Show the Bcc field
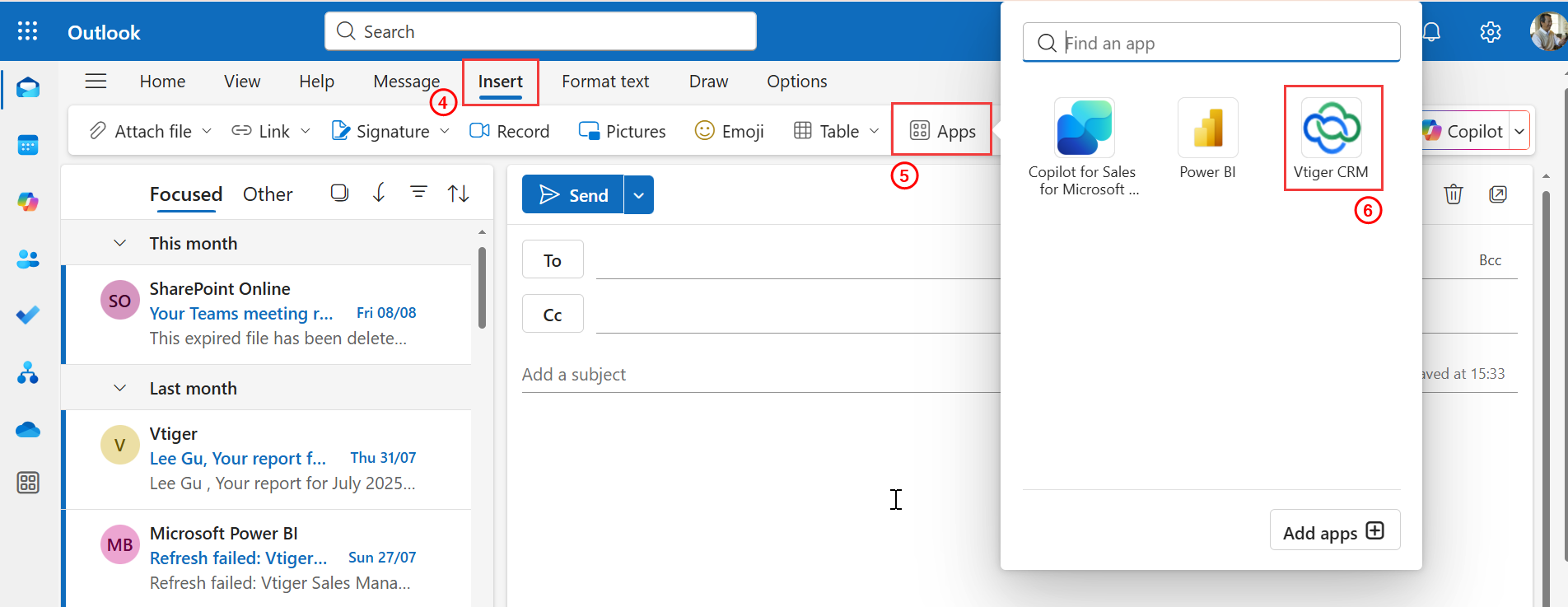The image size is (1568, 607). click(1490, 260)
